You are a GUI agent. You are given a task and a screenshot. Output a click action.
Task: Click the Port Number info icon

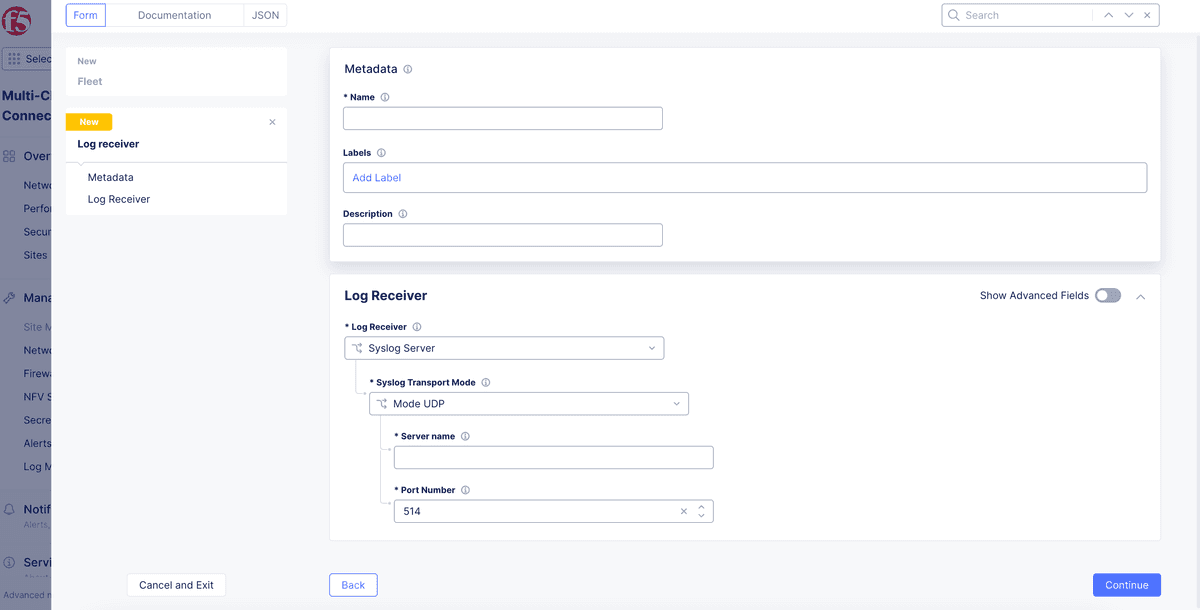(466, 491)
